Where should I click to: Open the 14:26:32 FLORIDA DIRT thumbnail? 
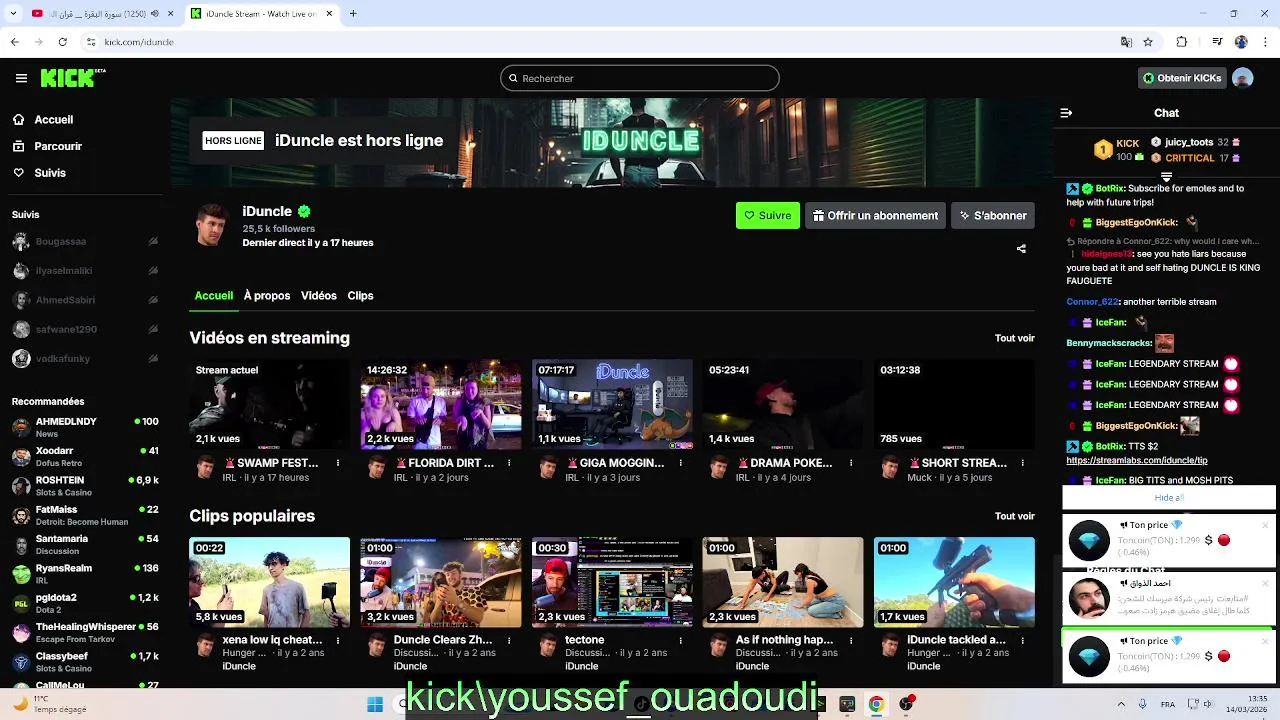click(441, 404)
